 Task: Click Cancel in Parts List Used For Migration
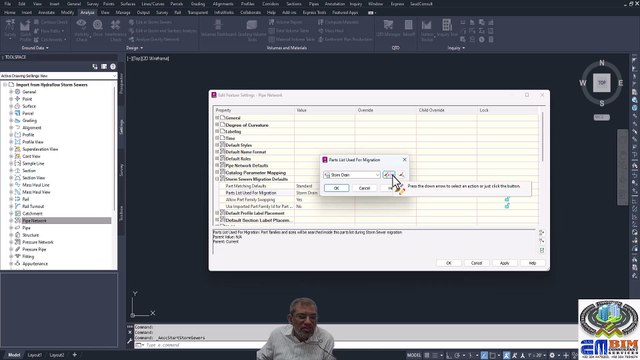pyautogui.click(x=364, y=188)
